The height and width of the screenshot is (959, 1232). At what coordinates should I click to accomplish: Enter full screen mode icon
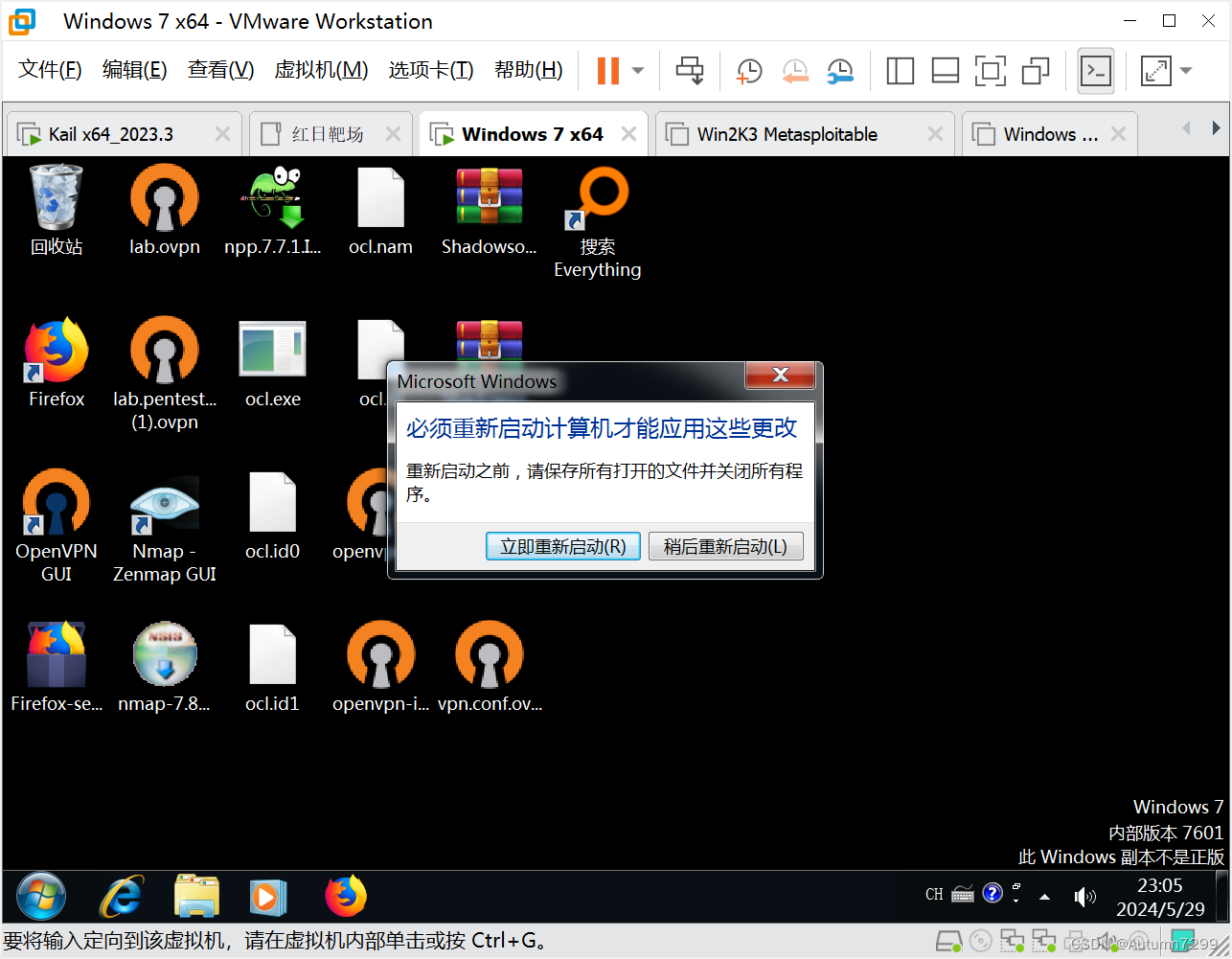991,70
